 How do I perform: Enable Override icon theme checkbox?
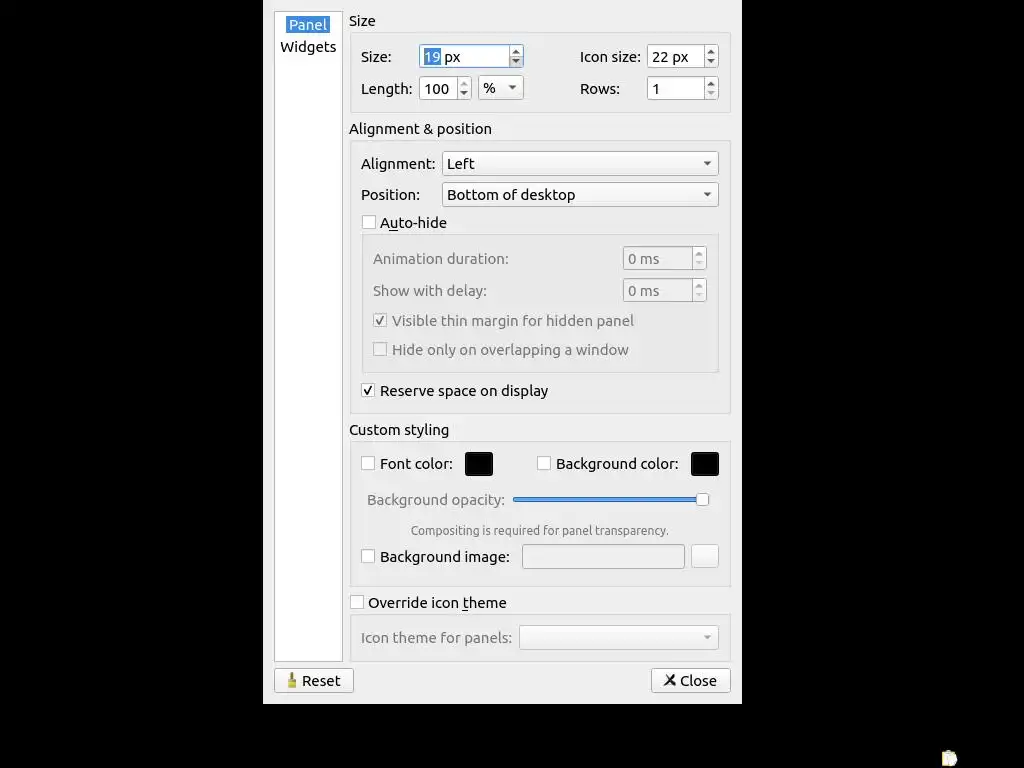click(357, 602)
